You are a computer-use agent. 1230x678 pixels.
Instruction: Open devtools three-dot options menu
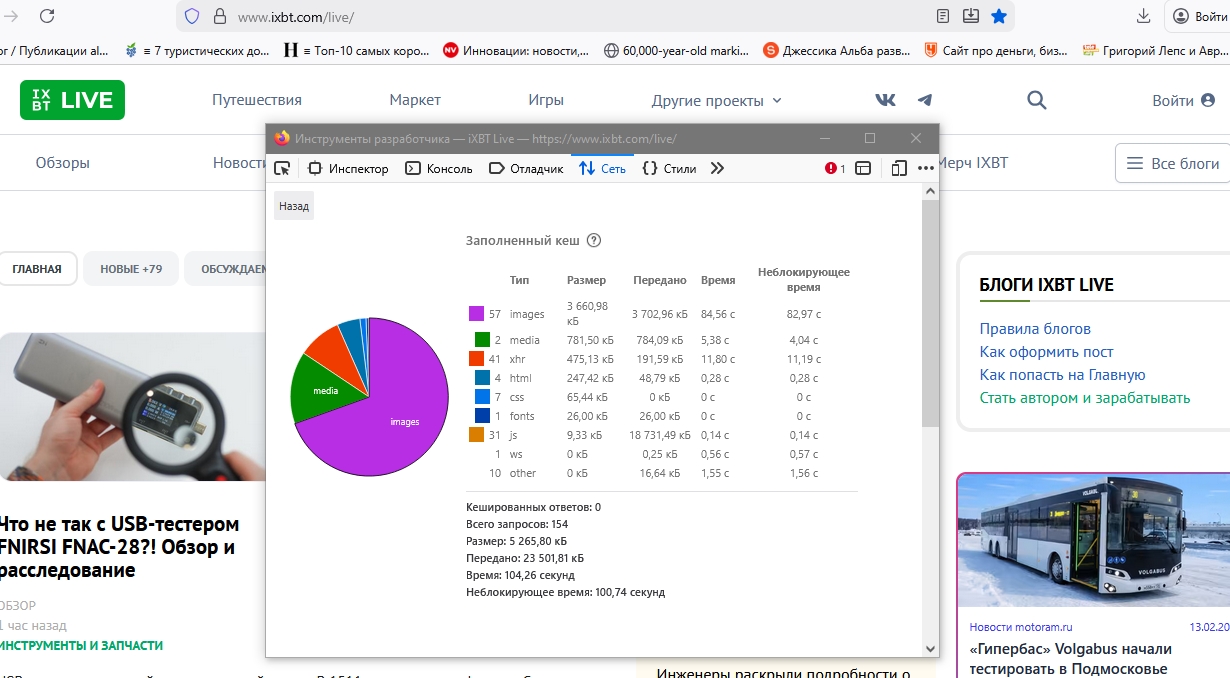click(925, 168)
